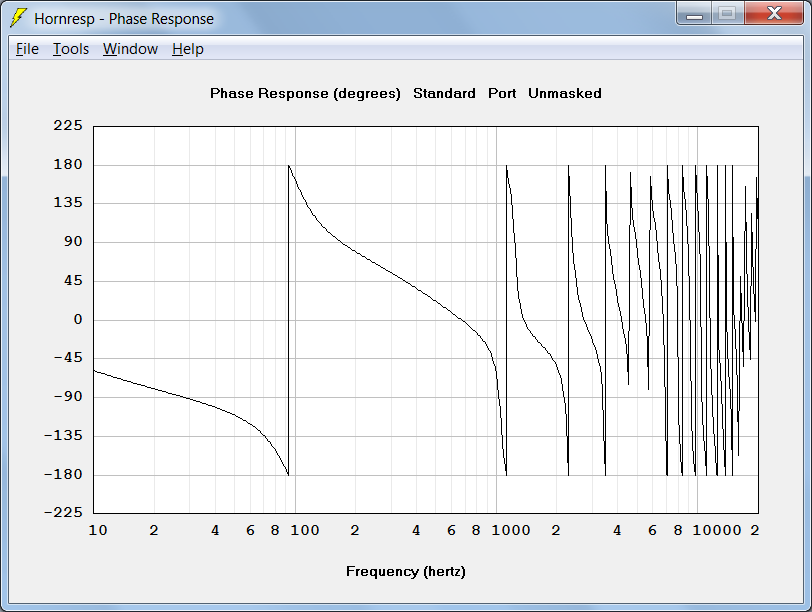Minimize the Hornresp window

click(x=694, y=14)
